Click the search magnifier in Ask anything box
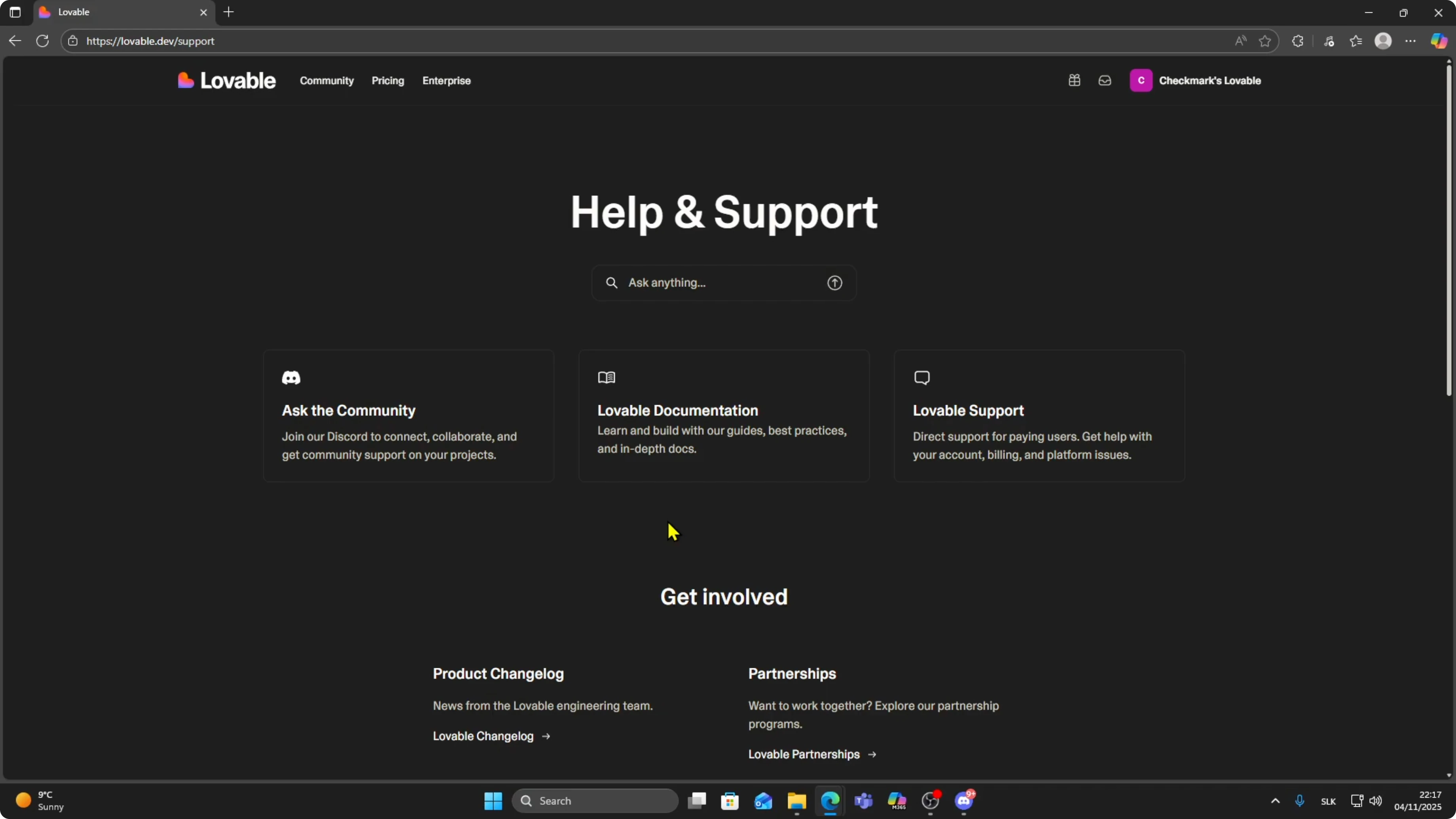The height and width of the screenshot is (819, 1456). coord(612,282)
